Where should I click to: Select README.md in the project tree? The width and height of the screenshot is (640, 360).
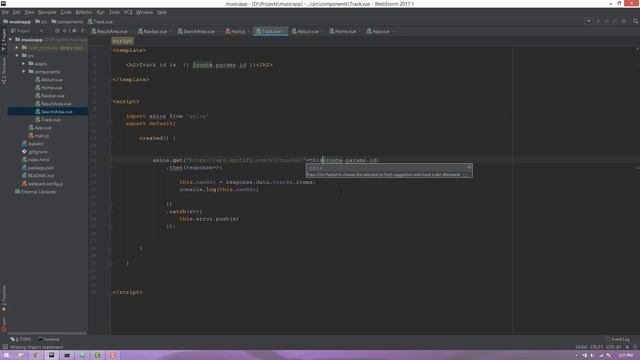pyautogui.click(x=38, y=176)
